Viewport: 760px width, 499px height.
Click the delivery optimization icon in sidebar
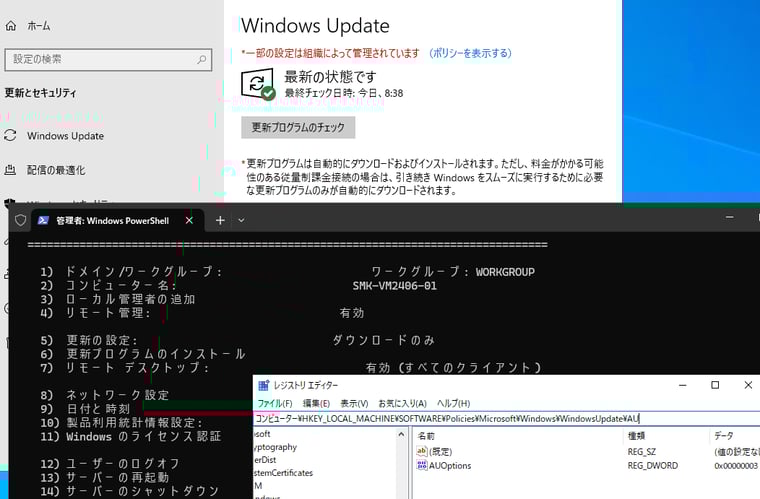point(10,170)
